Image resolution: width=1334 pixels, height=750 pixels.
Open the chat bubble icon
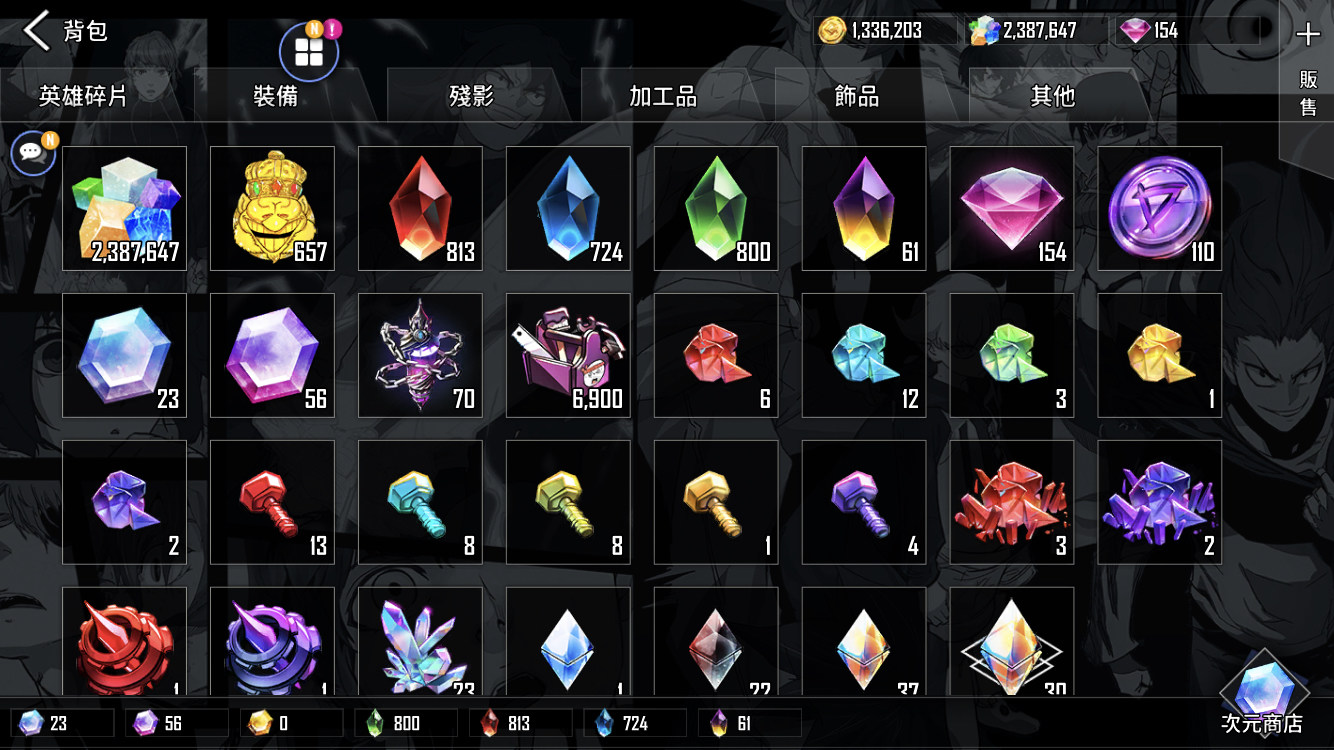tap(32, 152)
